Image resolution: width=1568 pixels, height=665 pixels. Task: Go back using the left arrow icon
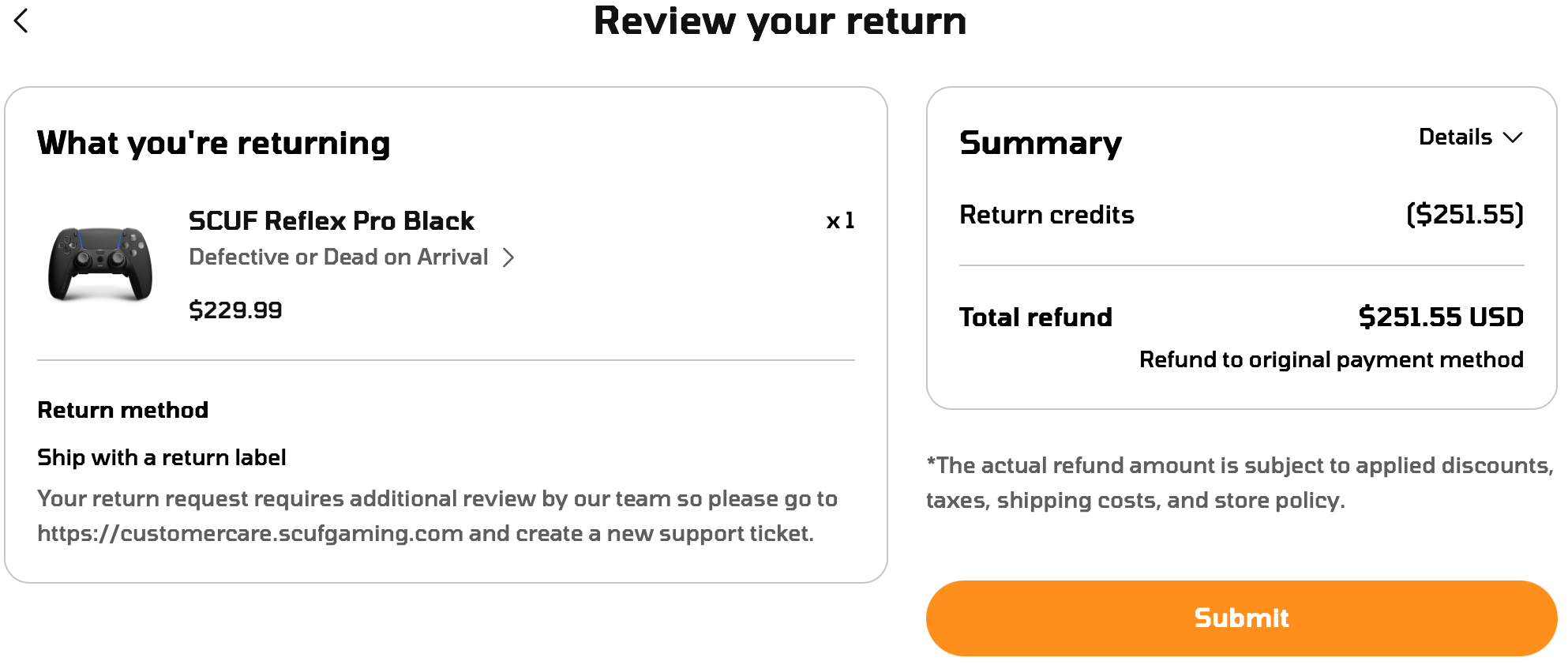[x=21, y=21]
